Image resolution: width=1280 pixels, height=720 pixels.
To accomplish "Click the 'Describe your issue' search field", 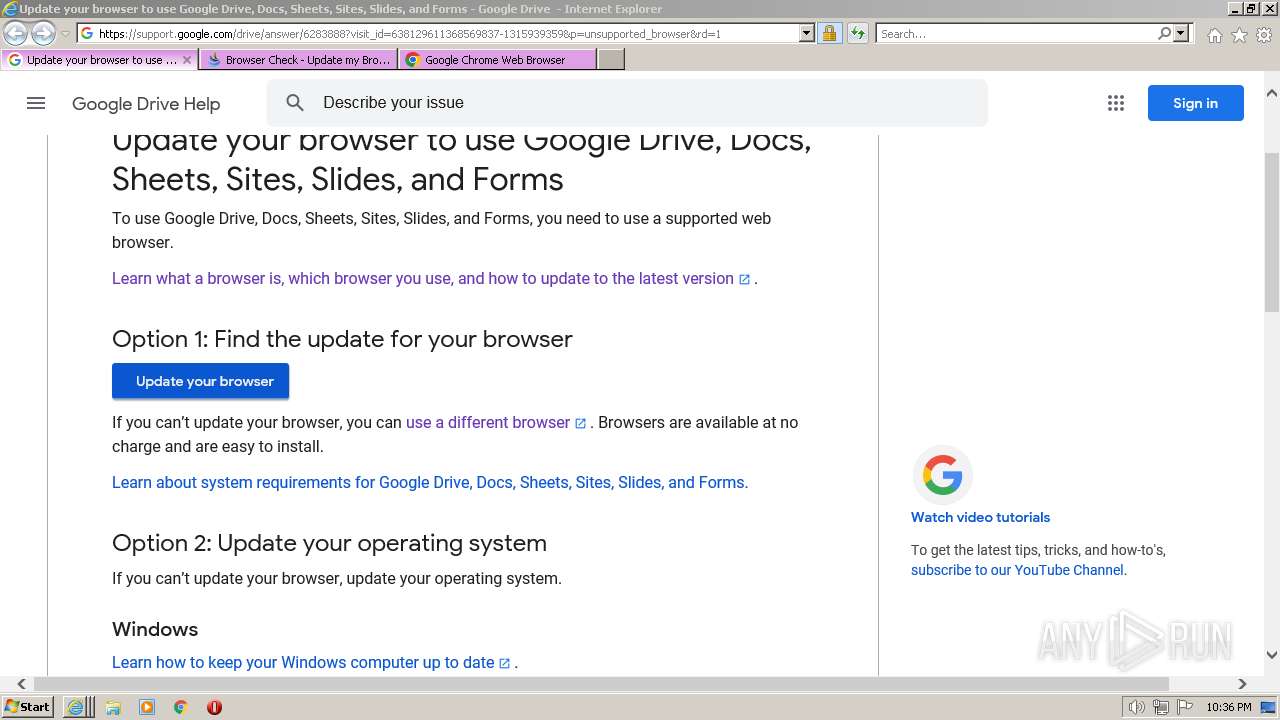I will pyautogui.click(x=627, y=102).
